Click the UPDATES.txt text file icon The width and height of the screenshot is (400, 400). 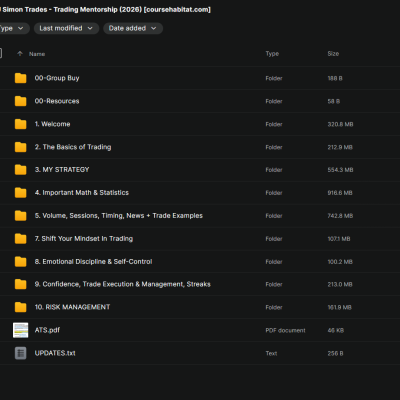(20, 353)
